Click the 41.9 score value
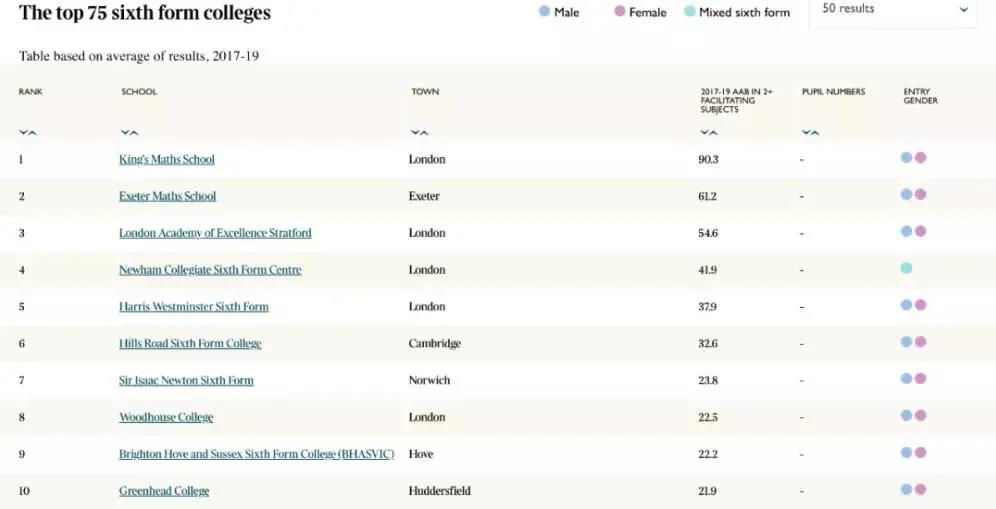The image size is (996, 509). click(708, 269)
